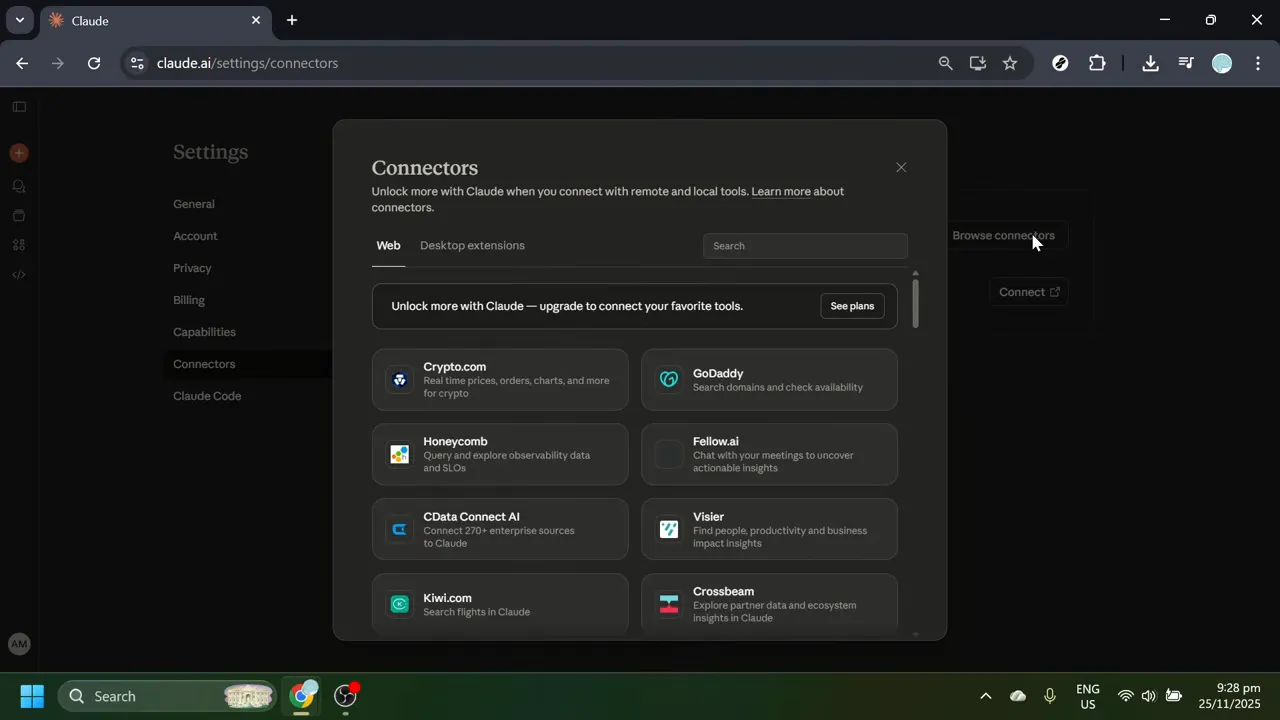
Task: Click the install app icon in address bar
Action: (978, 63)
